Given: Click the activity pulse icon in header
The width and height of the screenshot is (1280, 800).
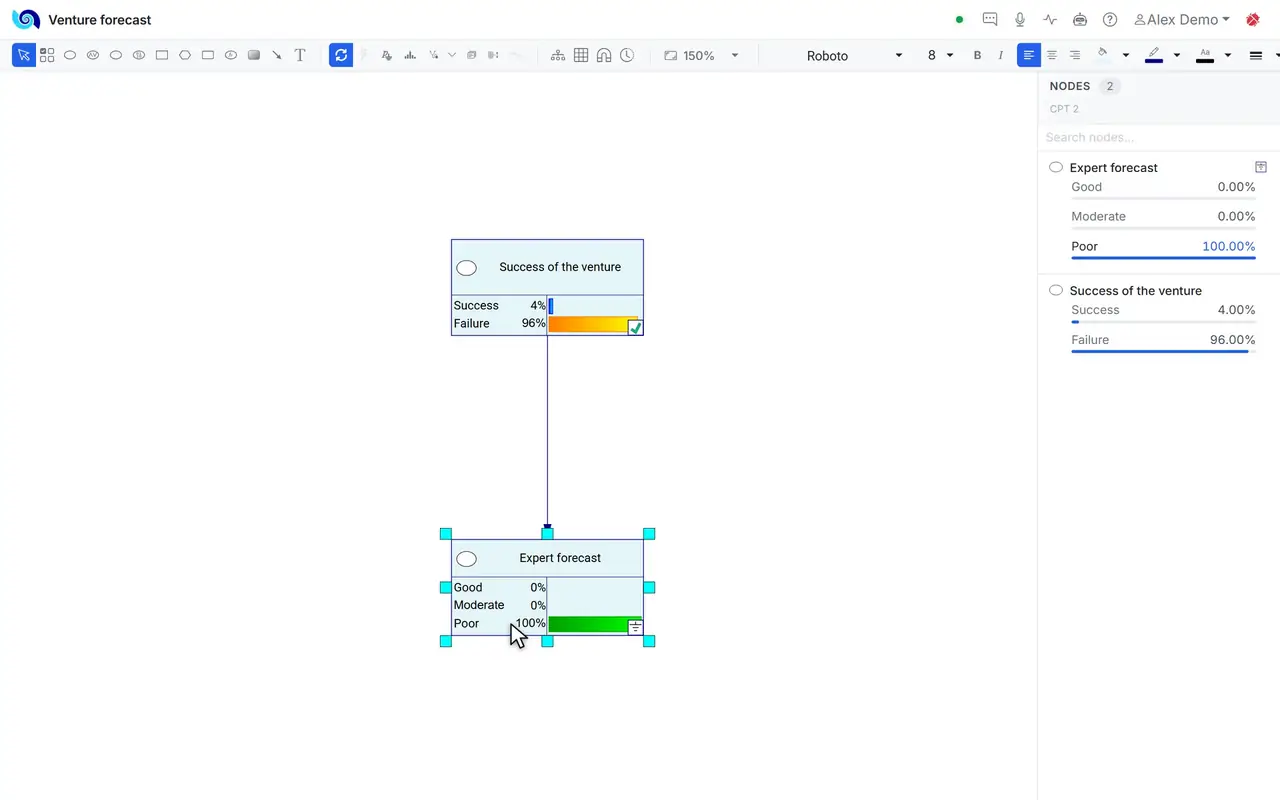Looking at the screenshot, I should point(1050,19).
